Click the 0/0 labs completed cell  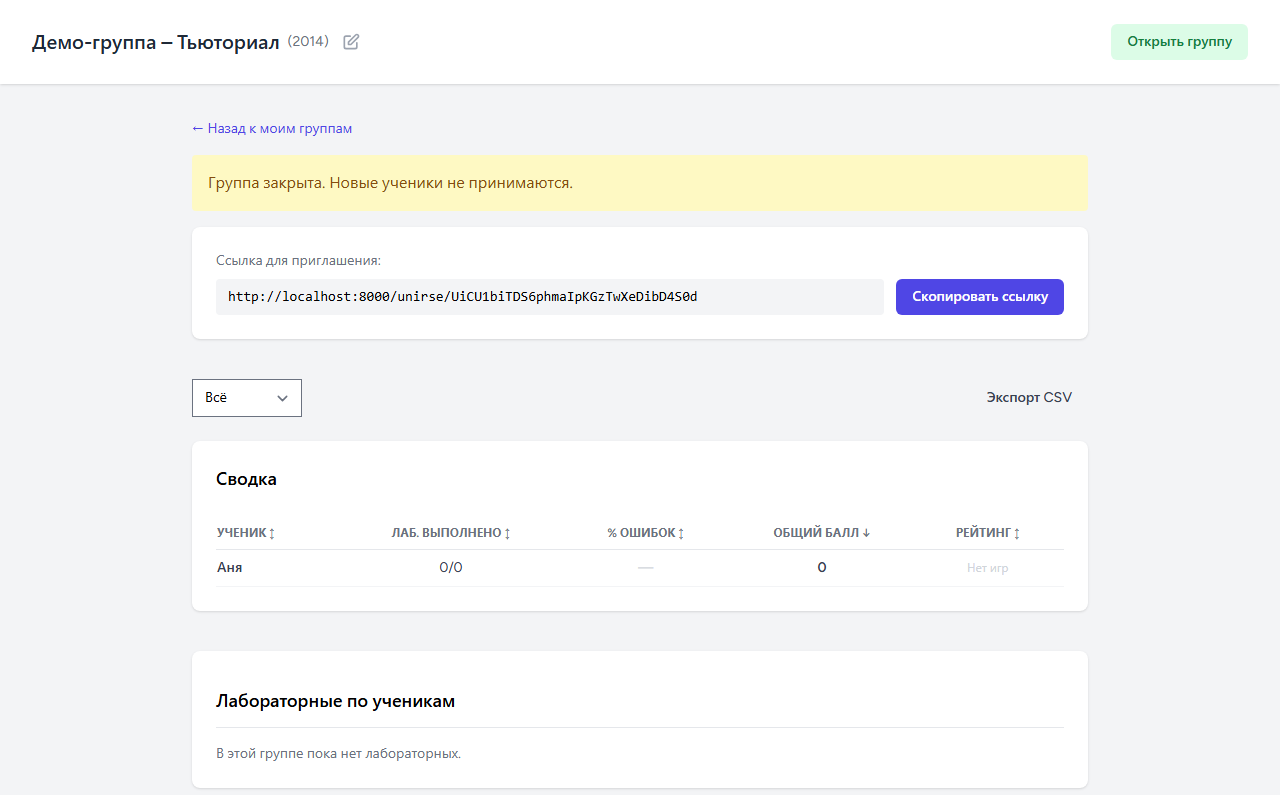(451, 567)
